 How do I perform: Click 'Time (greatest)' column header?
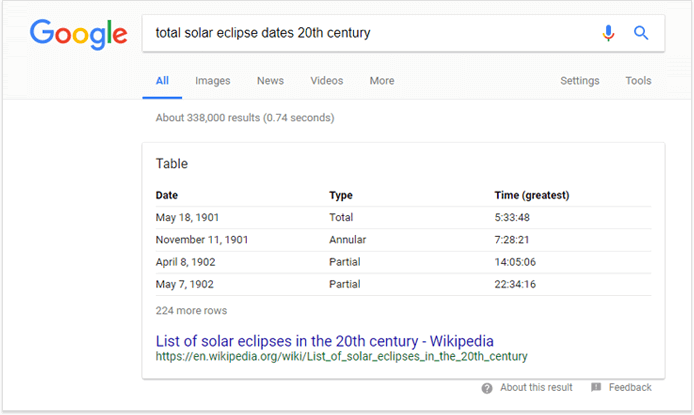point(532,196)
